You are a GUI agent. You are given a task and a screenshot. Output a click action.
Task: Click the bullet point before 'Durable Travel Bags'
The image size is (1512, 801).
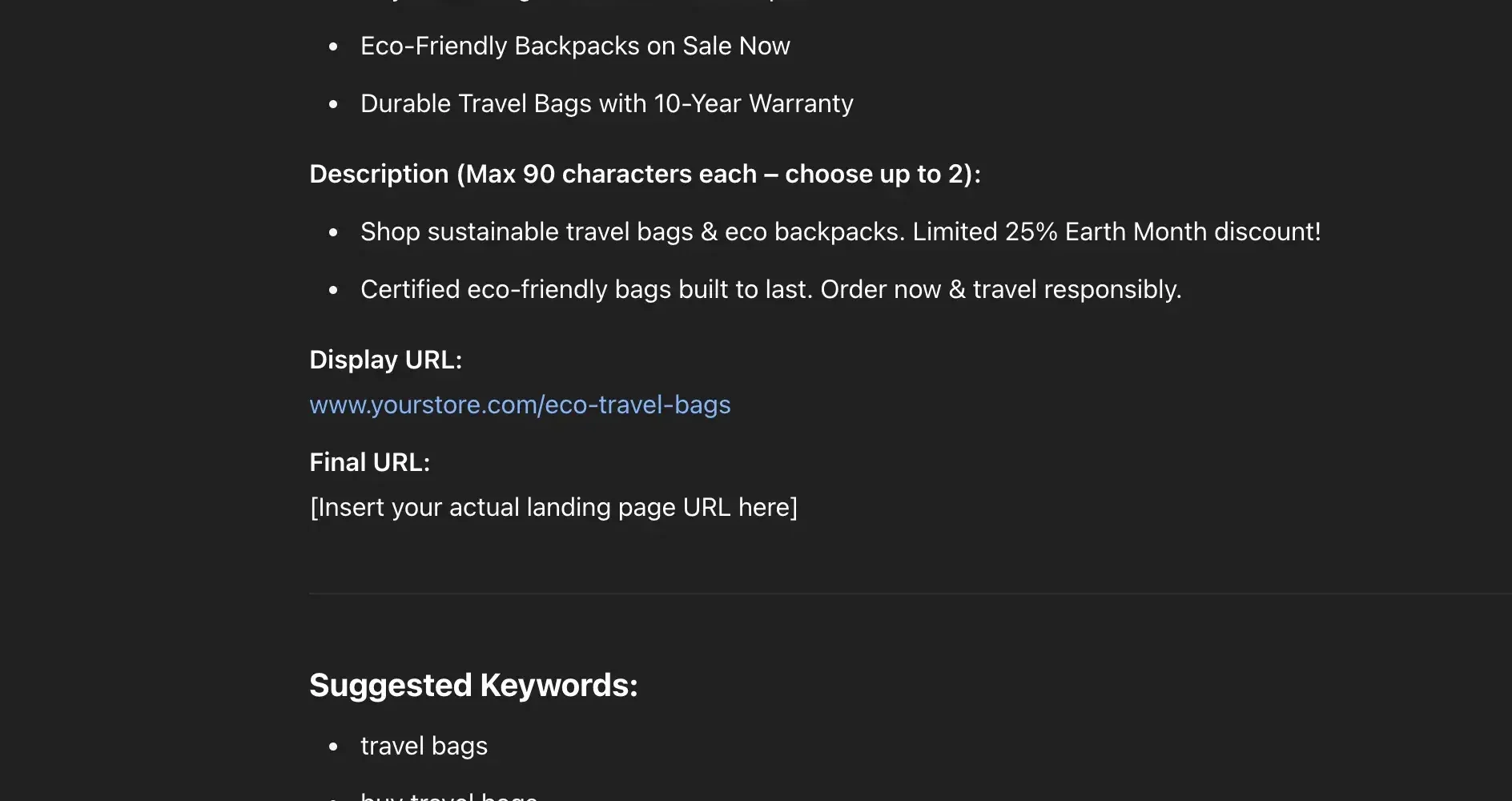(334, 104)
